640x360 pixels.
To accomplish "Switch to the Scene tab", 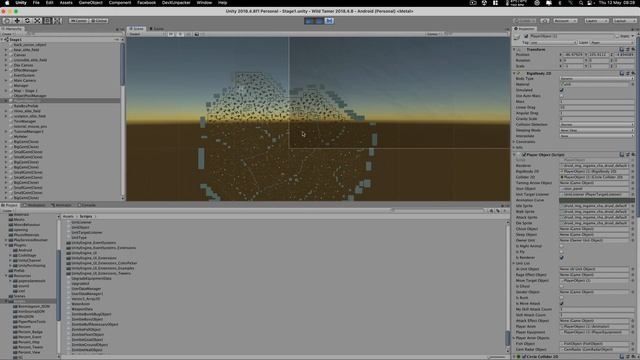I will pos(137,29).
